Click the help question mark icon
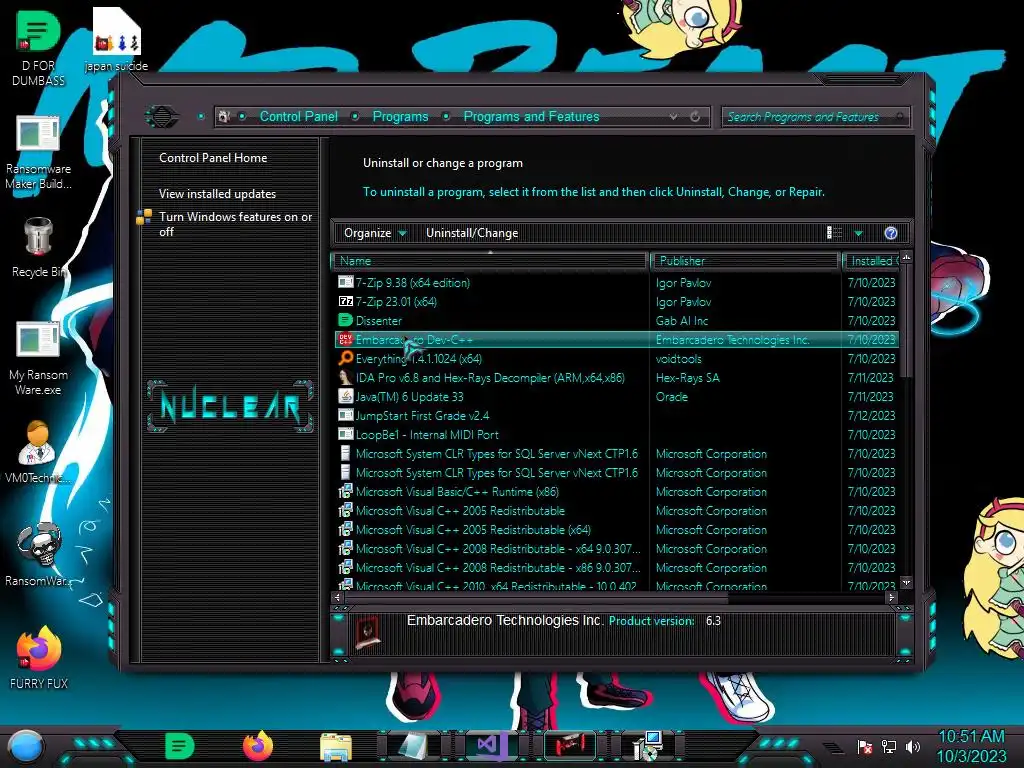This screenshot has height=768, width=1024. coord(891,233)
